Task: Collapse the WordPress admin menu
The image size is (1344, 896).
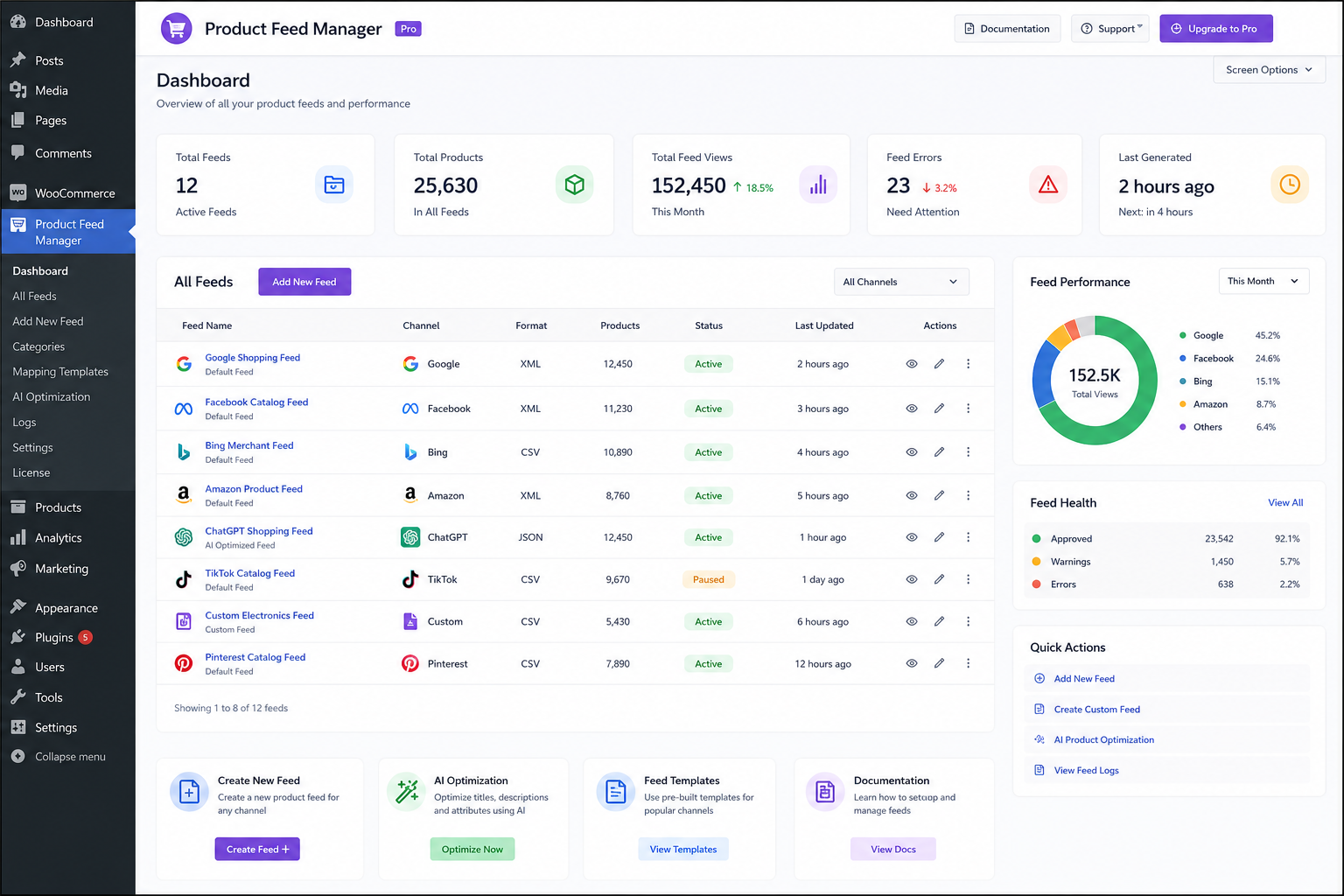Action: [59, 757]
